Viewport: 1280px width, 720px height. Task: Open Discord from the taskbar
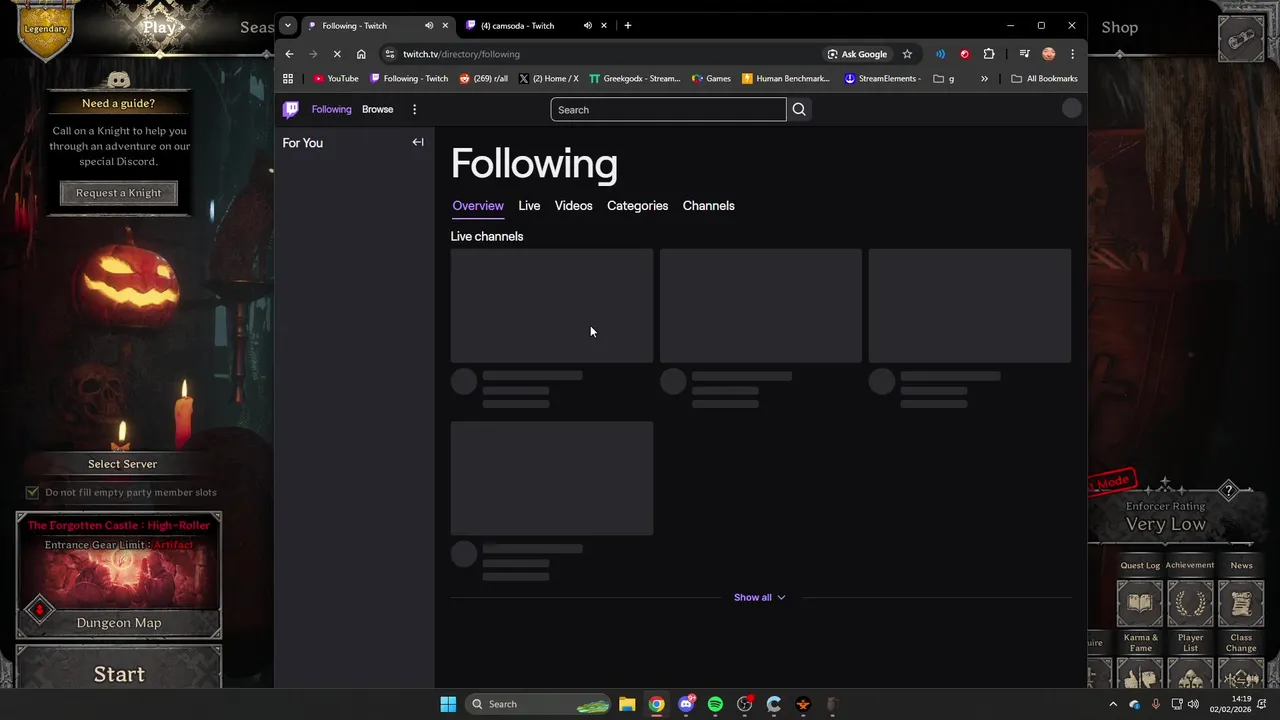click(x=686, y=704)
